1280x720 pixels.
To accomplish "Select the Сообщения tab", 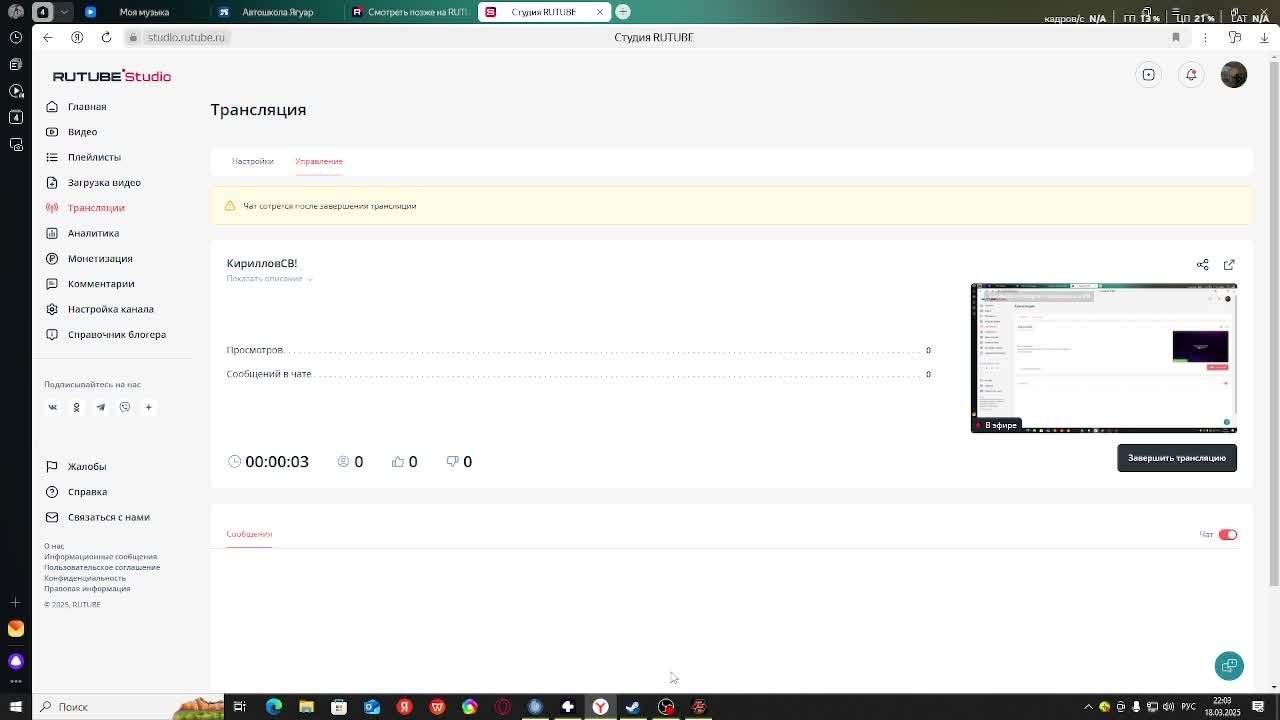I will [x=249, y=534].
